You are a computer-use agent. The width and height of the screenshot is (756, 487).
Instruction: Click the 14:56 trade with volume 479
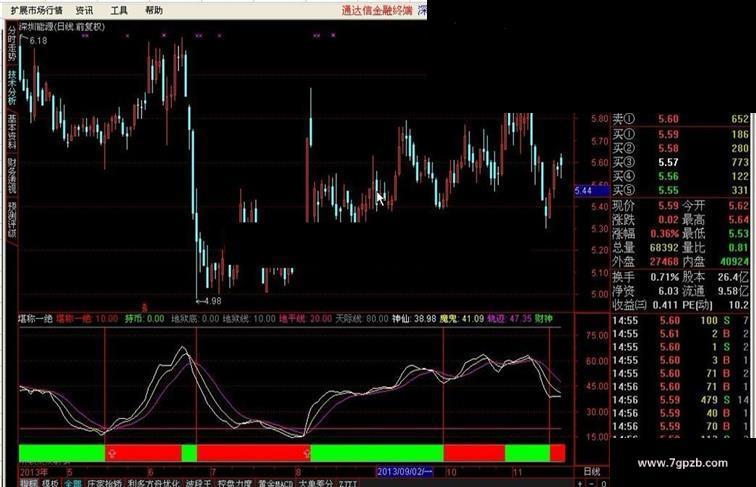click(x=680, y=400)
